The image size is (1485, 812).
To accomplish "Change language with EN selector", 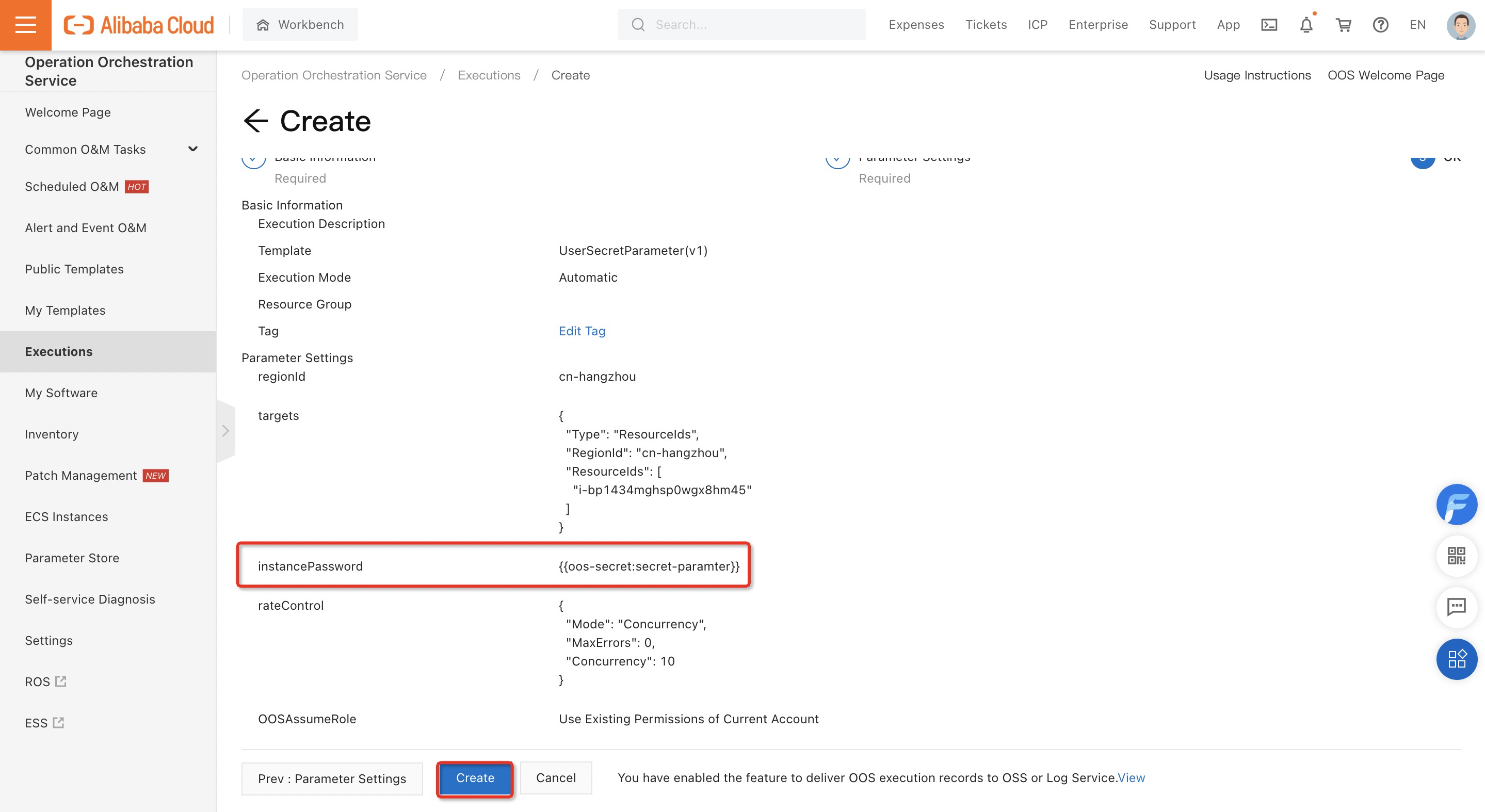I will (x=1417, y=25).
